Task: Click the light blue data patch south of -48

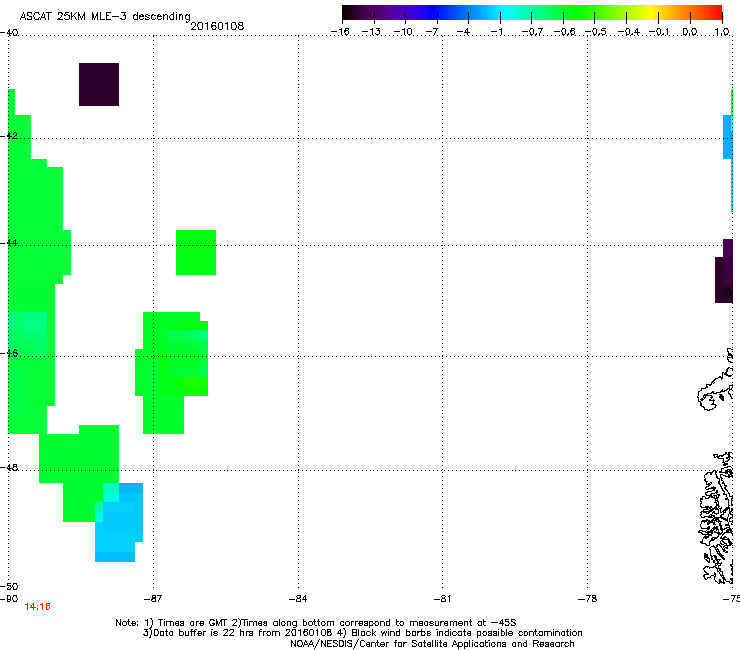Action: 119,522
